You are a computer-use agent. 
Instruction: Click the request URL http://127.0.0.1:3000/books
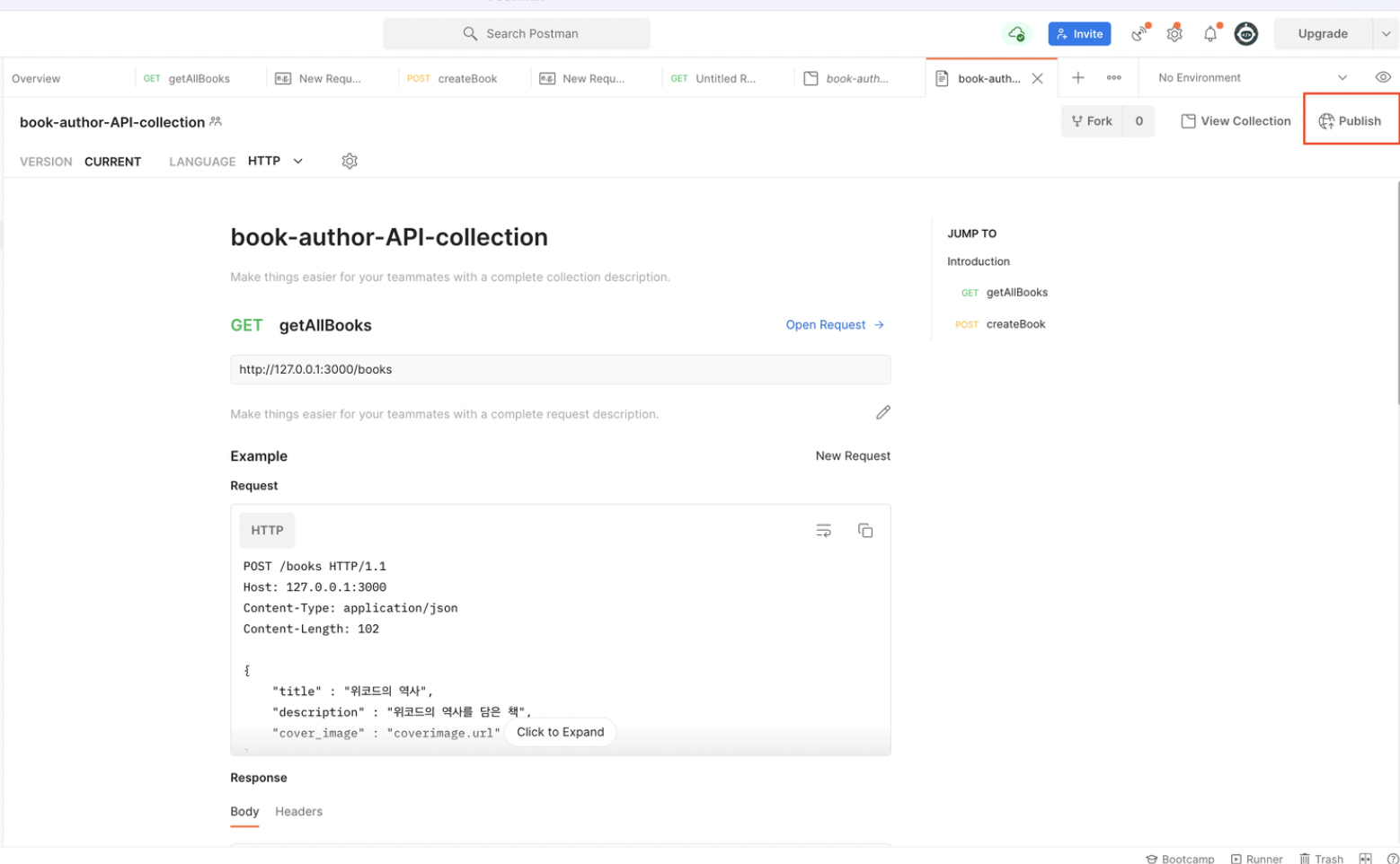561,369
